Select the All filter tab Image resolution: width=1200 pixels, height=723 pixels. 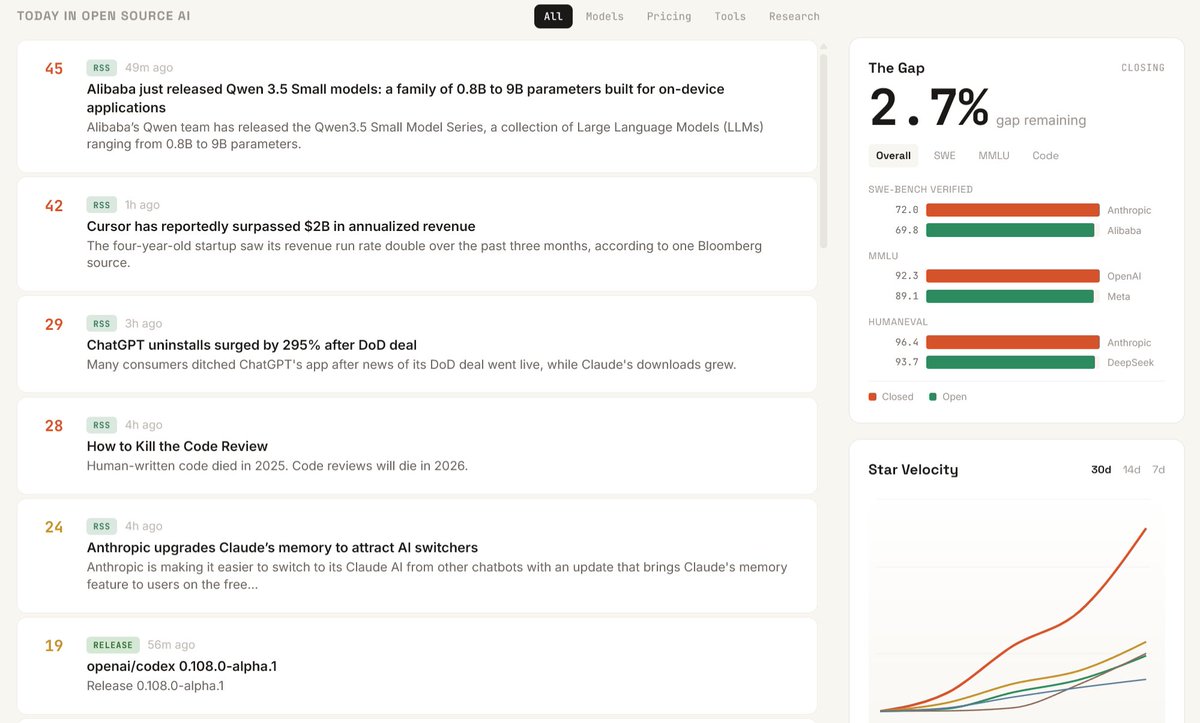coord(553,16)
